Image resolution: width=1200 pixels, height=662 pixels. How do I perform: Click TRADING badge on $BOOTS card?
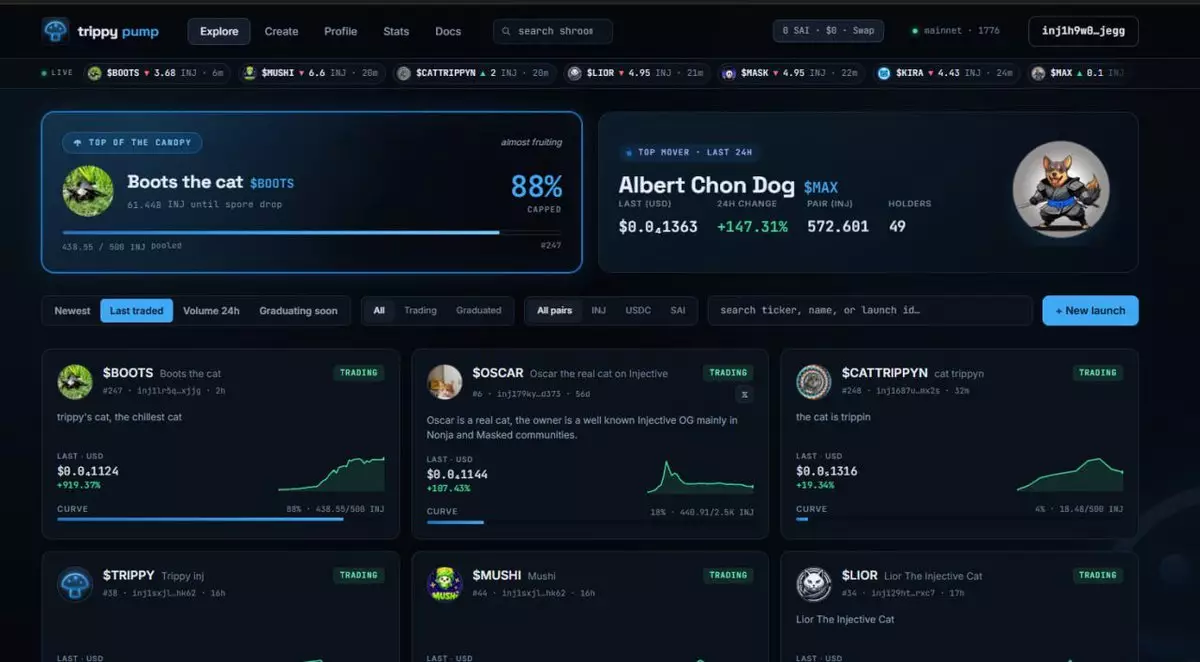point(359,372)
